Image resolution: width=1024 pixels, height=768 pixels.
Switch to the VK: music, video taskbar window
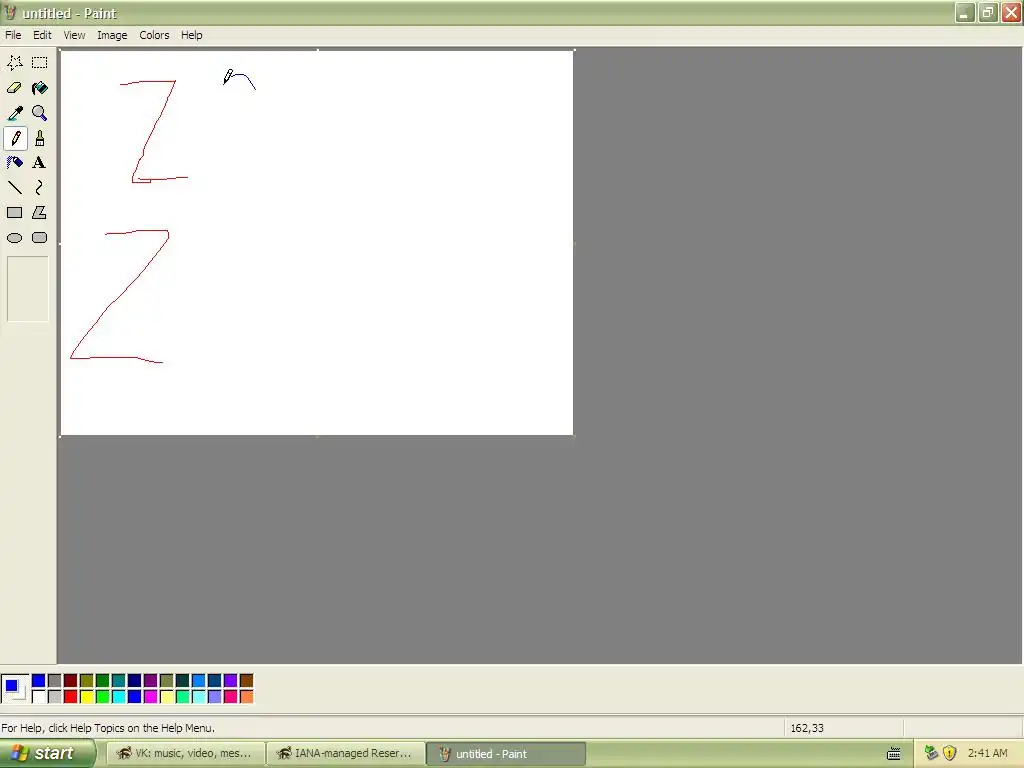click(185, 754)
